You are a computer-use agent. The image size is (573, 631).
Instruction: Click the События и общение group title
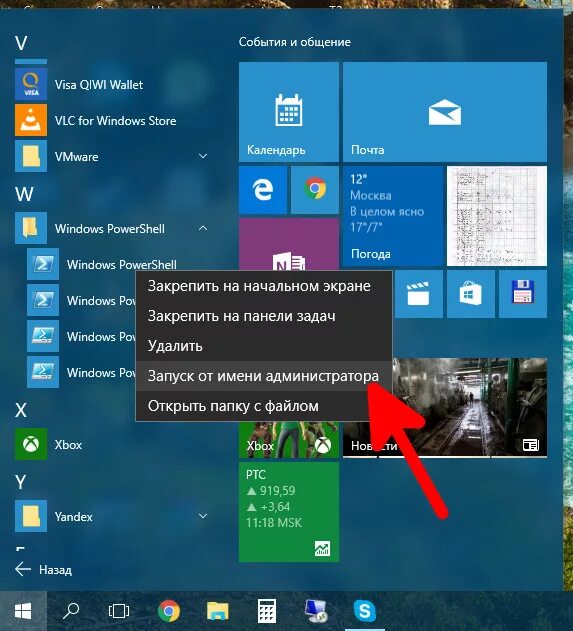tap(295, 42)
